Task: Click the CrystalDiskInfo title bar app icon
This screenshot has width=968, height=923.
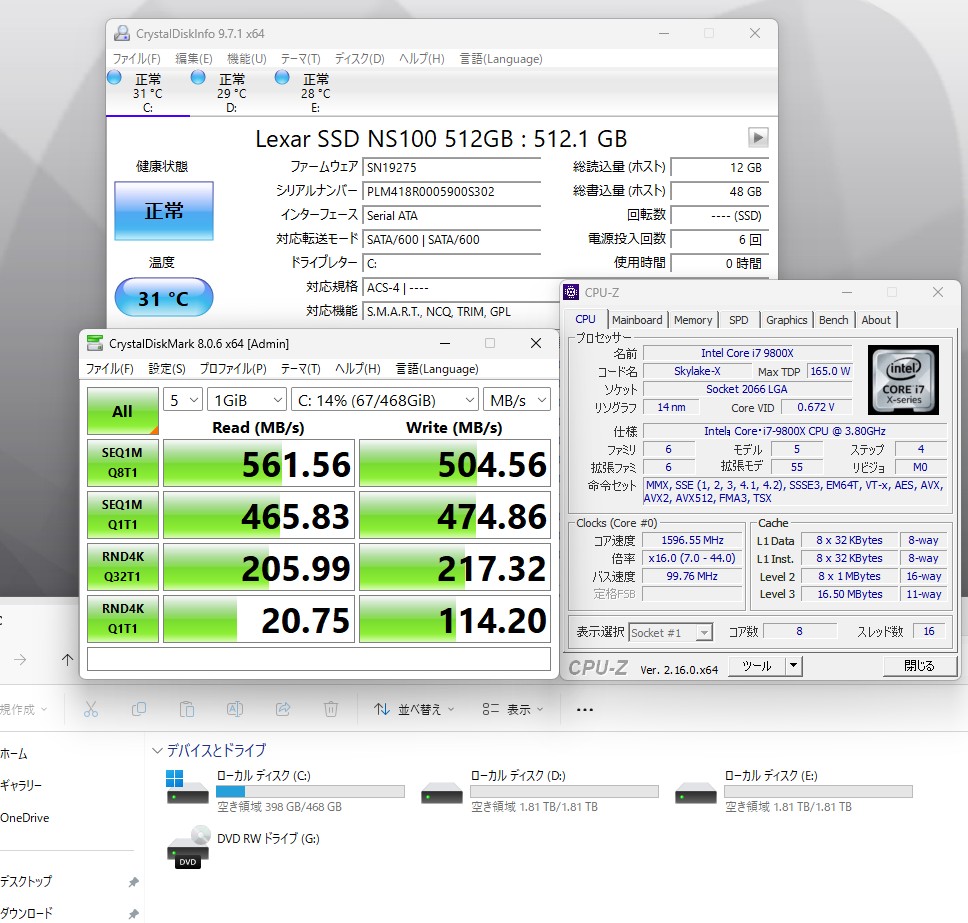Action: (x=122, y=33)
